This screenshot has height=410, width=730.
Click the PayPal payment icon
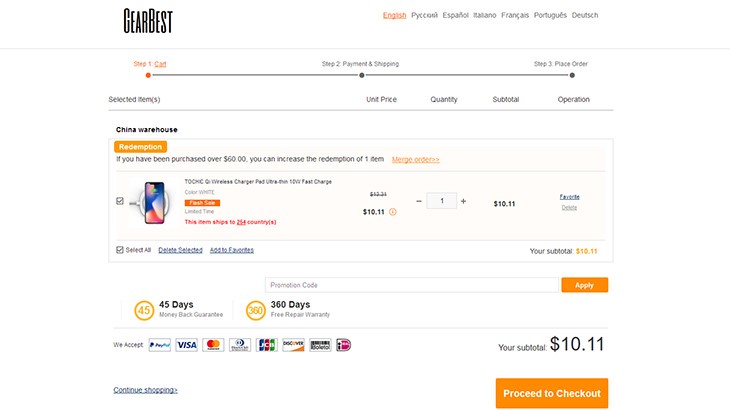pos(160,345)
